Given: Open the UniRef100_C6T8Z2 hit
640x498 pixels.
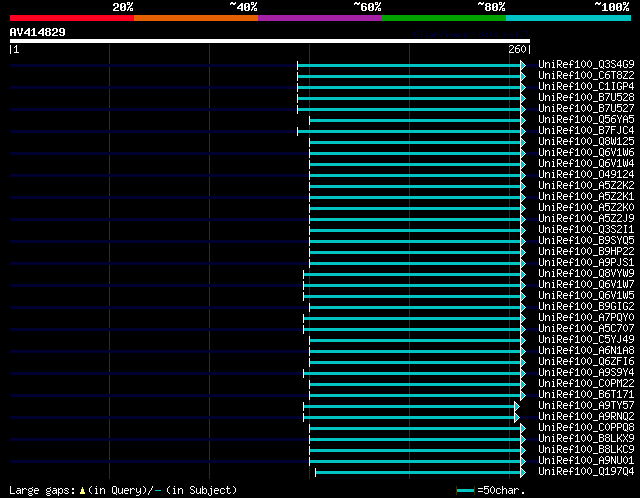Looking at the screenshot, I should [x=586, y=75].
